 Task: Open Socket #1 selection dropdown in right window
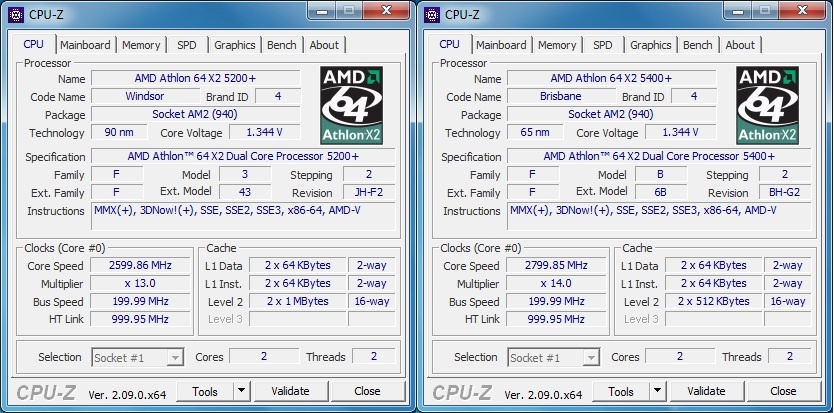(x=554, y=358)
